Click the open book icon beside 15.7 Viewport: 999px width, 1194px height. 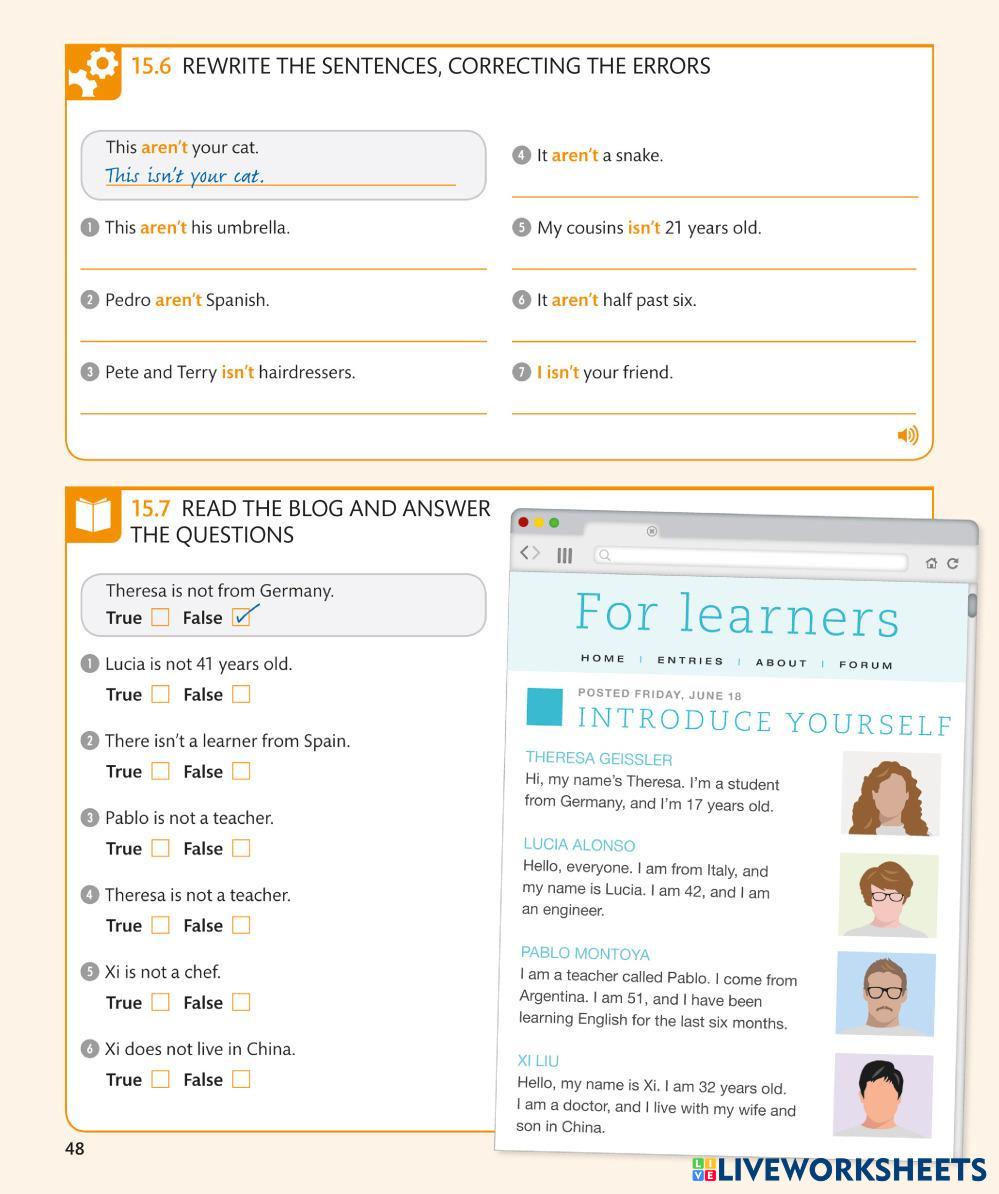pos(93,516)
